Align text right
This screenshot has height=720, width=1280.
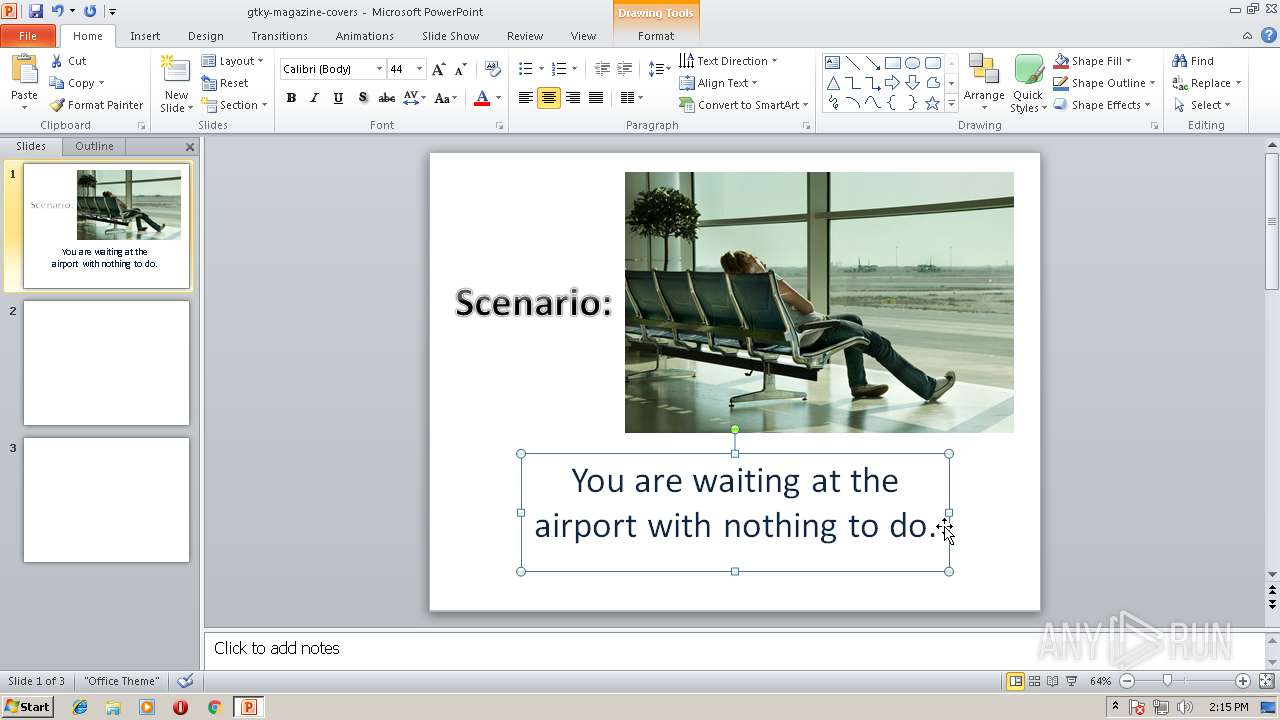point(573,98)
